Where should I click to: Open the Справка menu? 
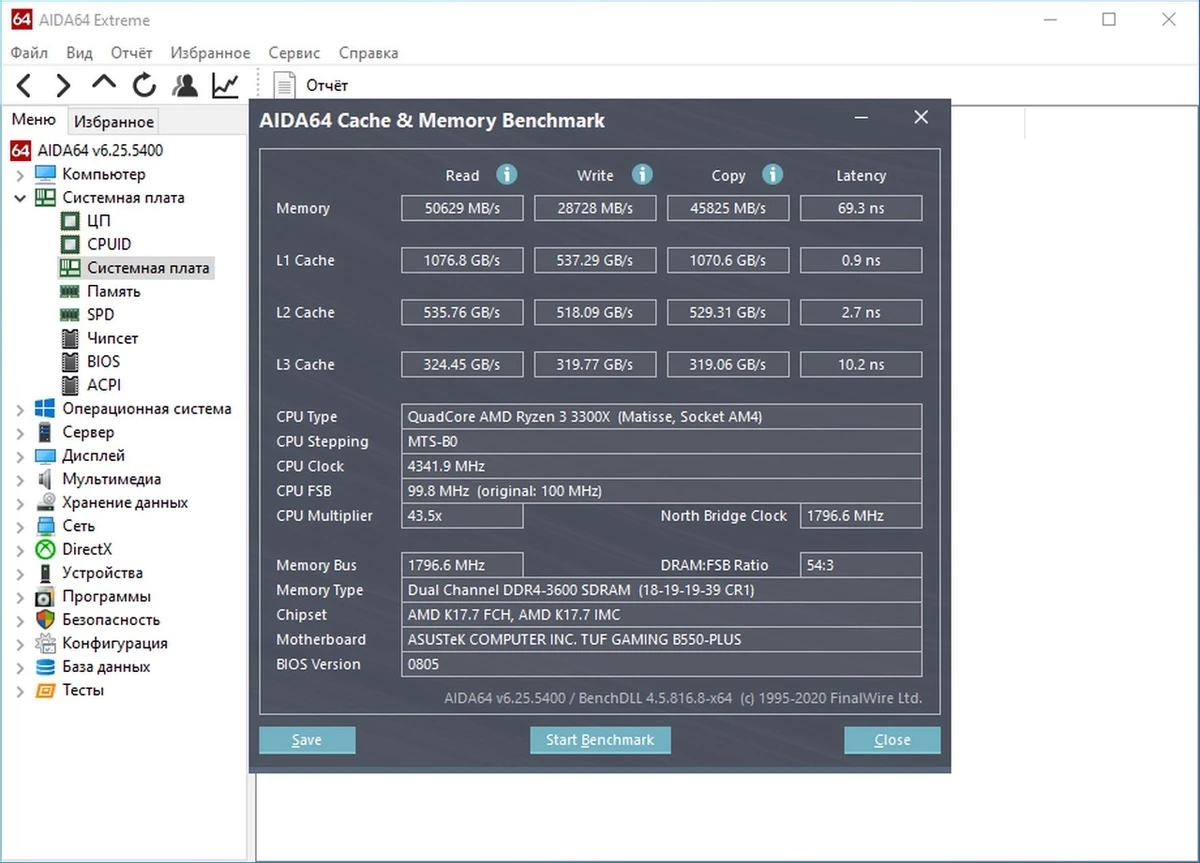[368, 53]
